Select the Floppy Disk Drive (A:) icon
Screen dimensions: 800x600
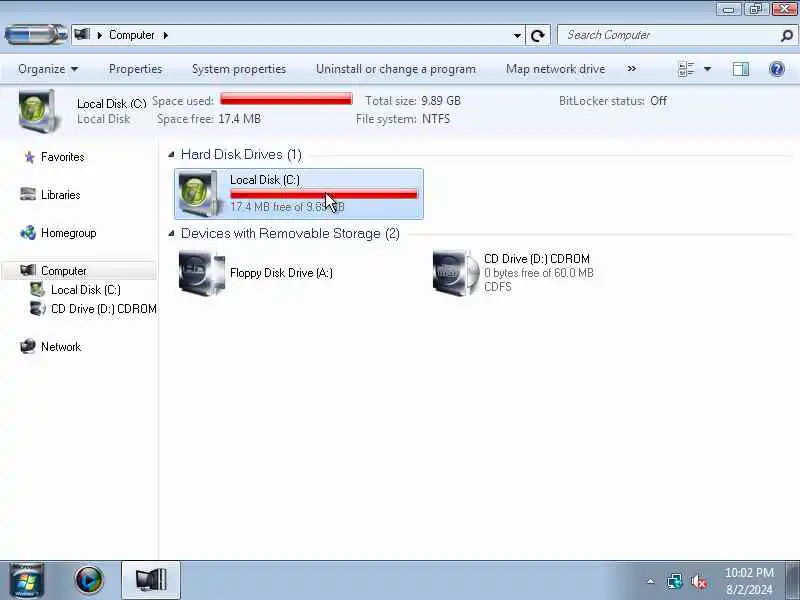[202, 273]
